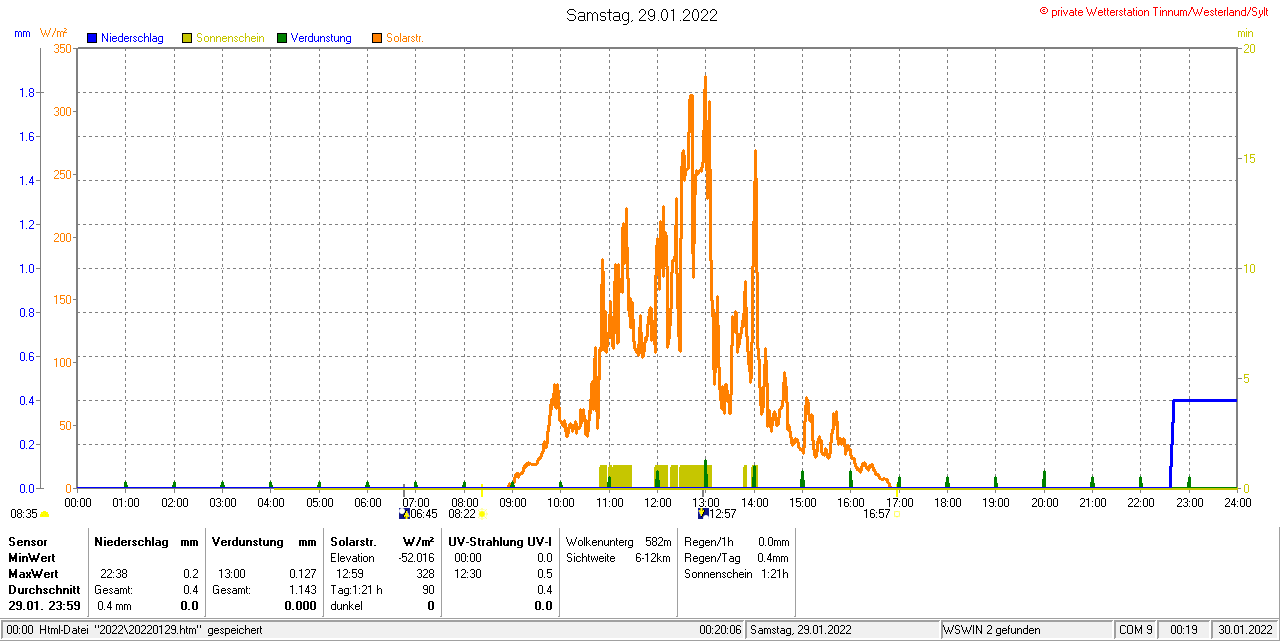Click the blue Niederschlag legend square
Viewport: 1280px width, 641px height.
(92, 38)
